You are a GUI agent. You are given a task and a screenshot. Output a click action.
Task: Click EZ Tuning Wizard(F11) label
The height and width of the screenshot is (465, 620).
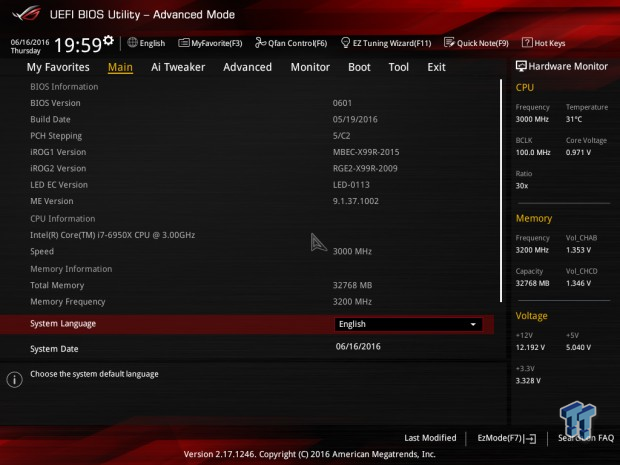tap(392, 43)
